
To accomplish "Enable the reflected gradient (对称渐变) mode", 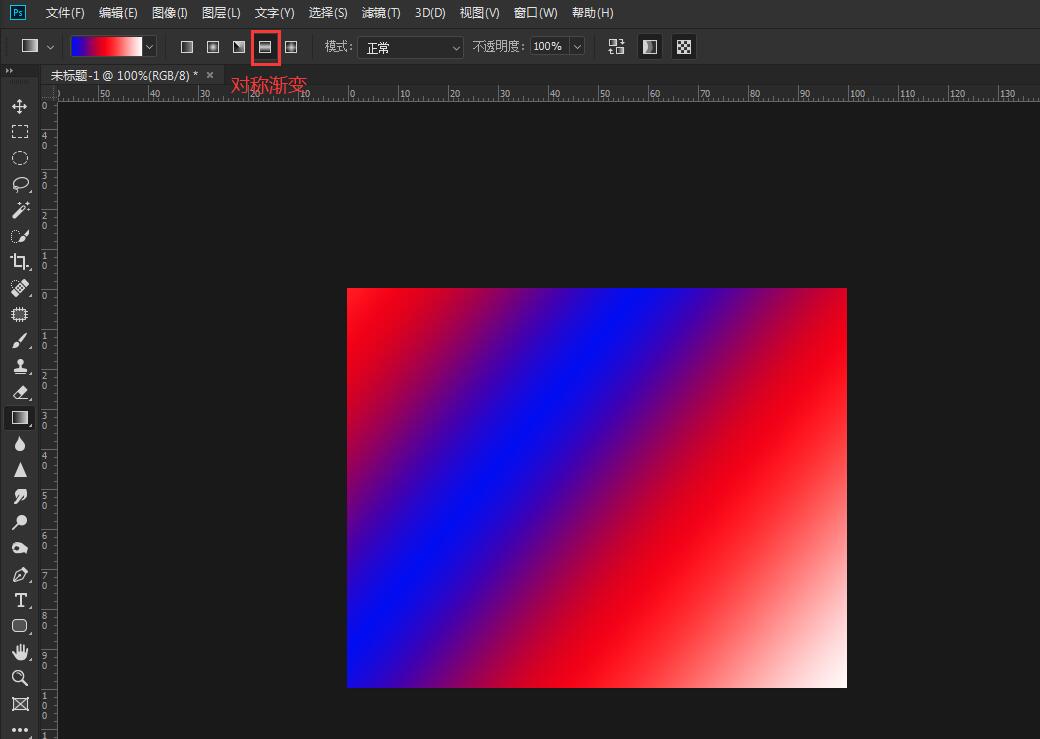I will pyautogui.click(x=265, y=47).
